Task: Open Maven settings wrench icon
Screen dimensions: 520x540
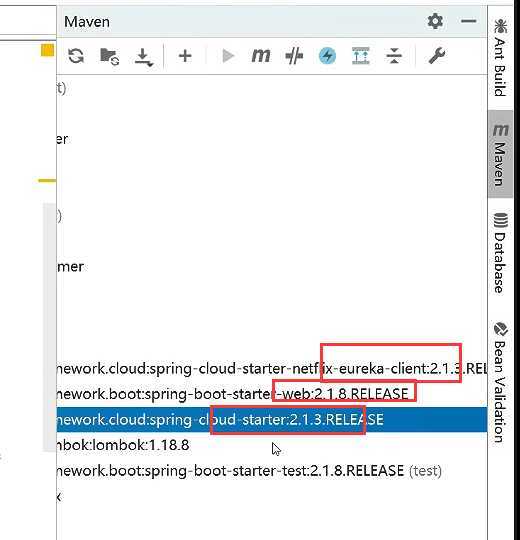Action: tap(437, 56)
